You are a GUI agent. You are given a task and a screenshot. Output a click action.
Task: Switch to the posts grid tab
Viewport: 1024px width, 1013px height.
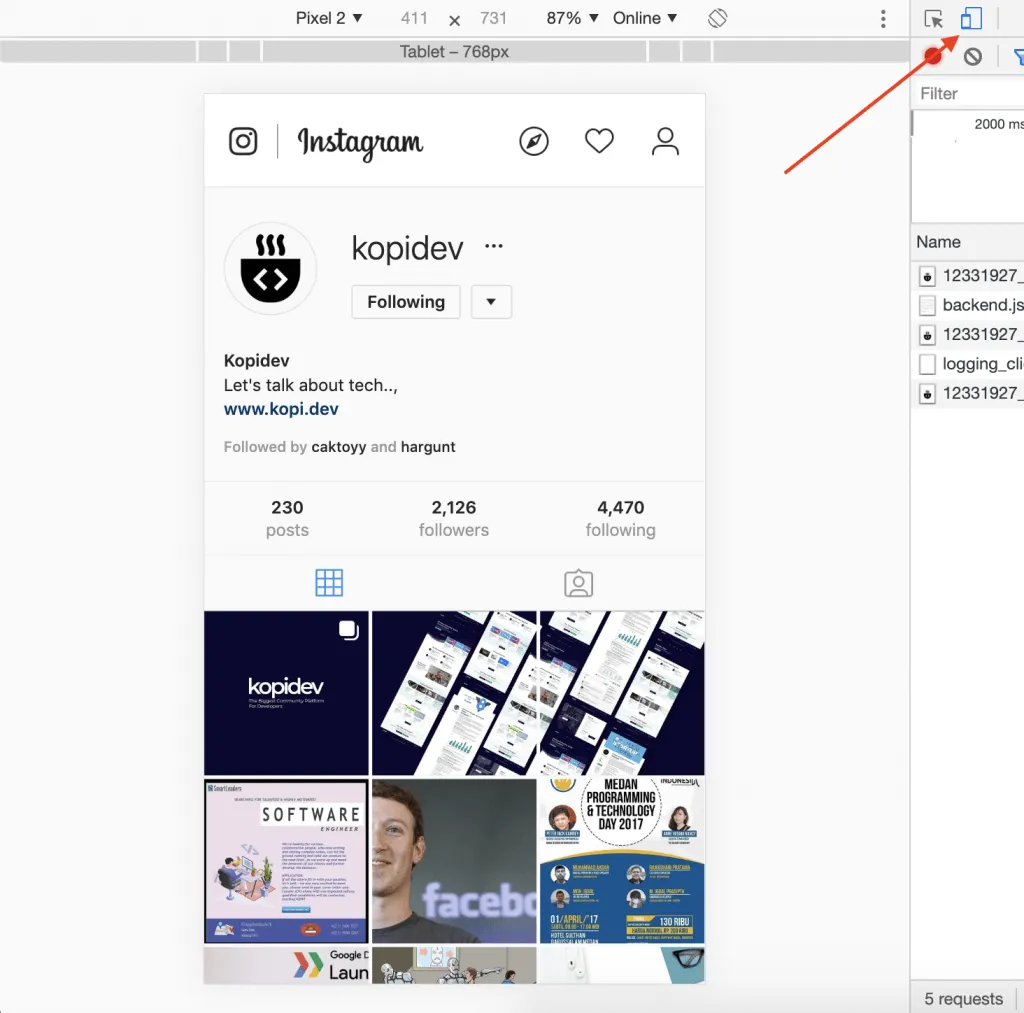point(329,582)
